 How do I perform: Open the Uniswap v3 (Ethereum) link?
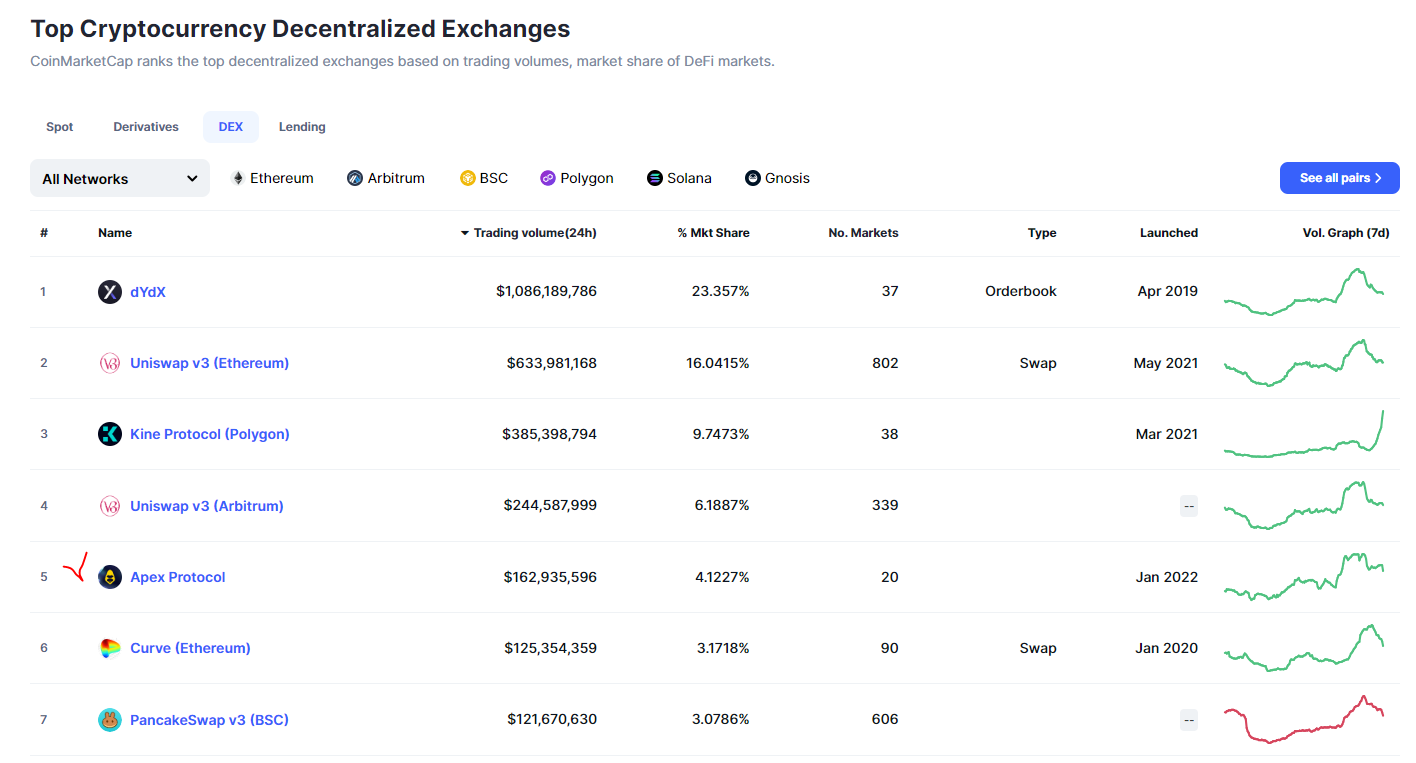[x=209, y=363]
